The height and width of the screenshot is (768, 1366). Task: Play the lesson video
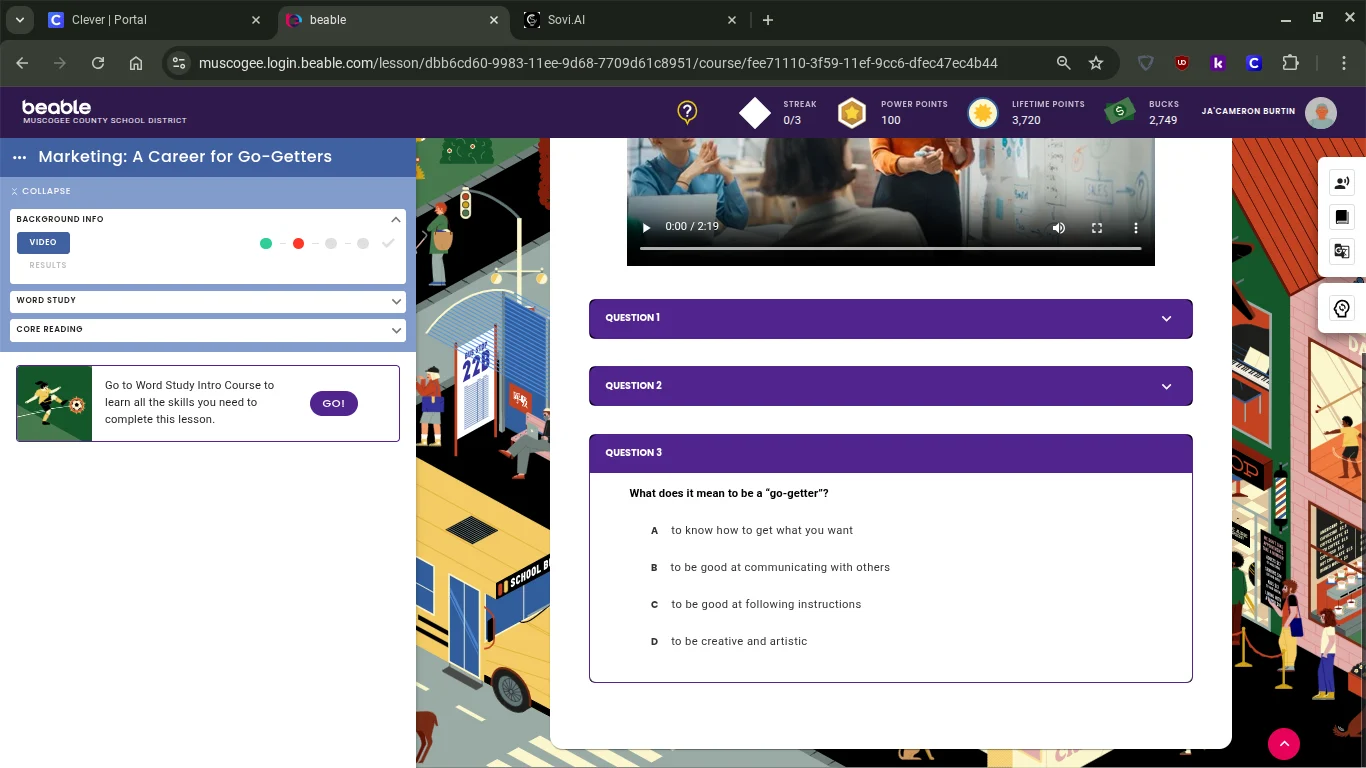click(x=646, y=228)
